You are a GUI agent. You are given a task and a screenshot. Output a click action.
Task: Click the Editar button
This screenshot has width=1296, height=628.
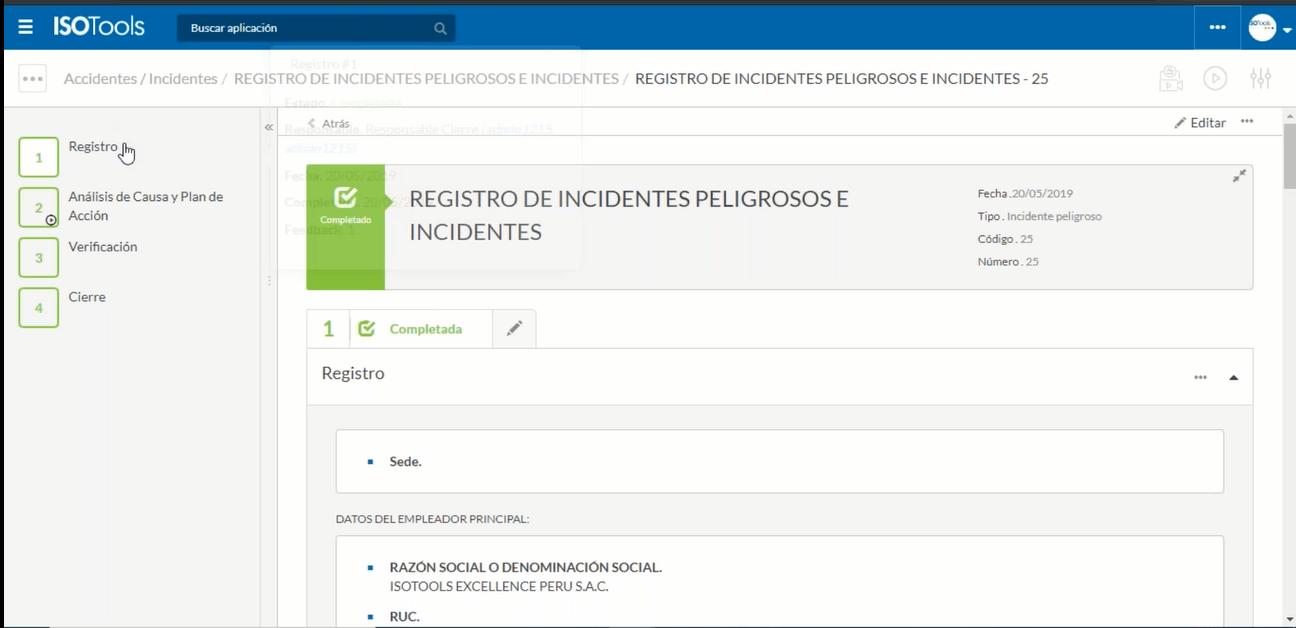1200,123
